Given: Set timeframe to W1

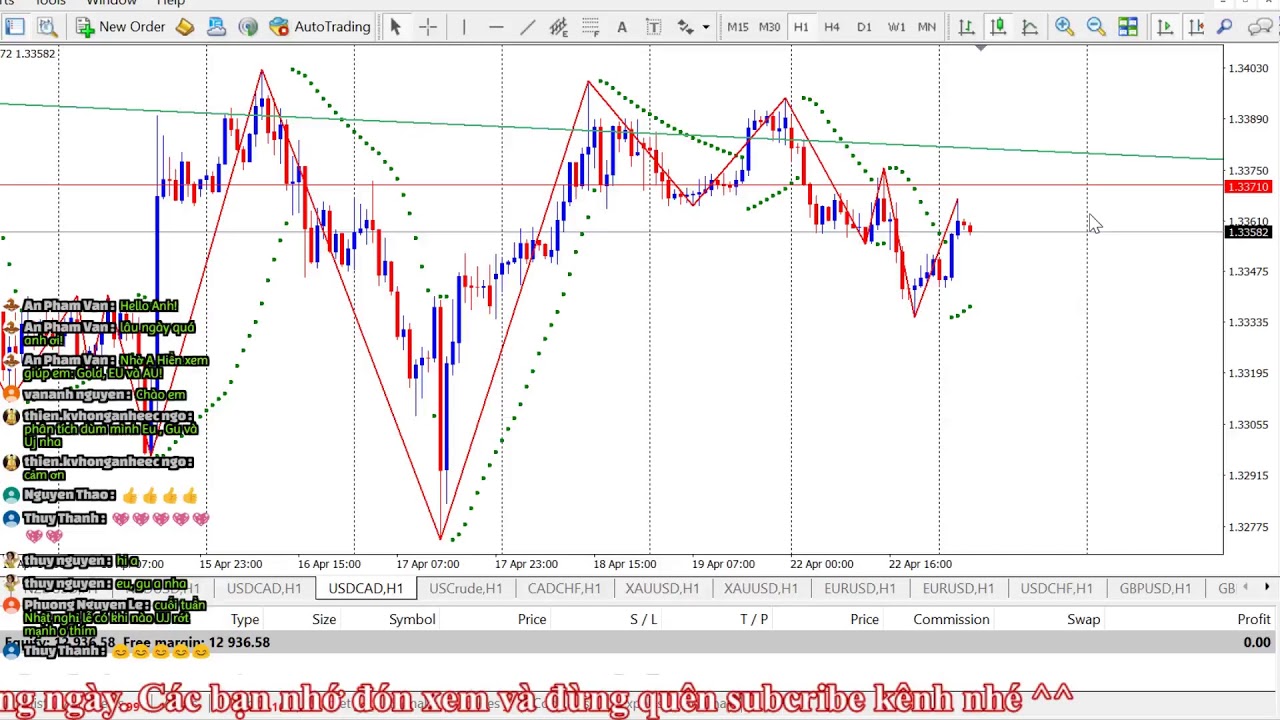Looking at the screenshot, I should click(x=896, y=27).
